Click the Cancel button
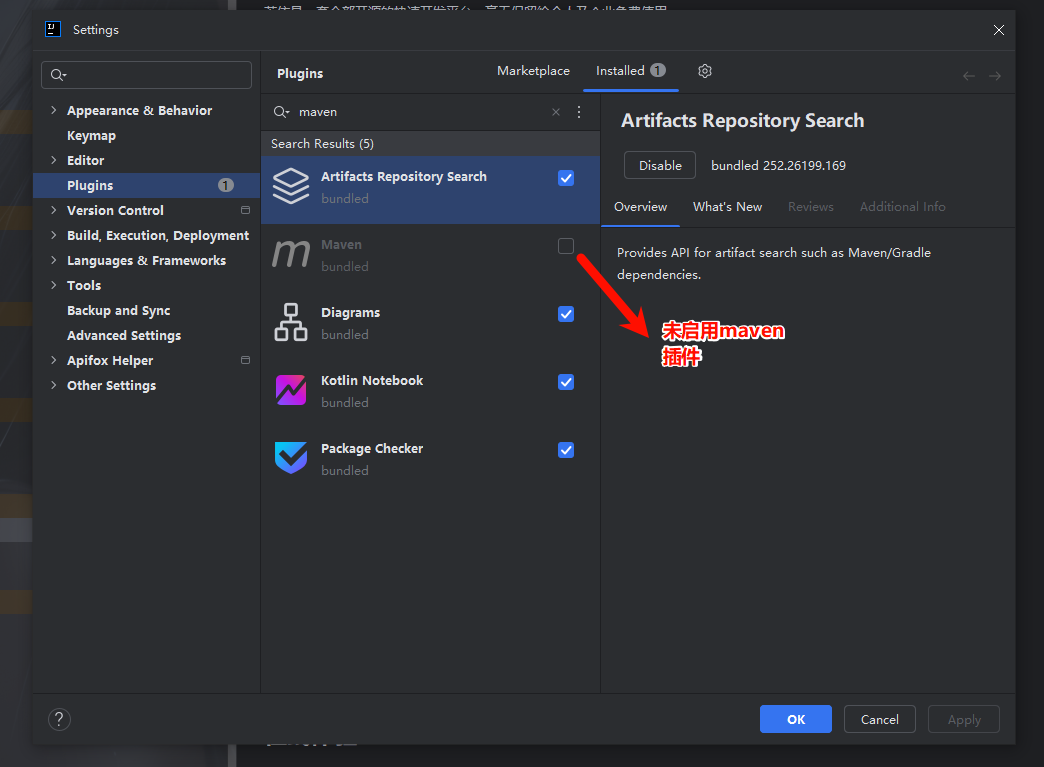Screen dimensions: 1044x767 pos(880,719)
